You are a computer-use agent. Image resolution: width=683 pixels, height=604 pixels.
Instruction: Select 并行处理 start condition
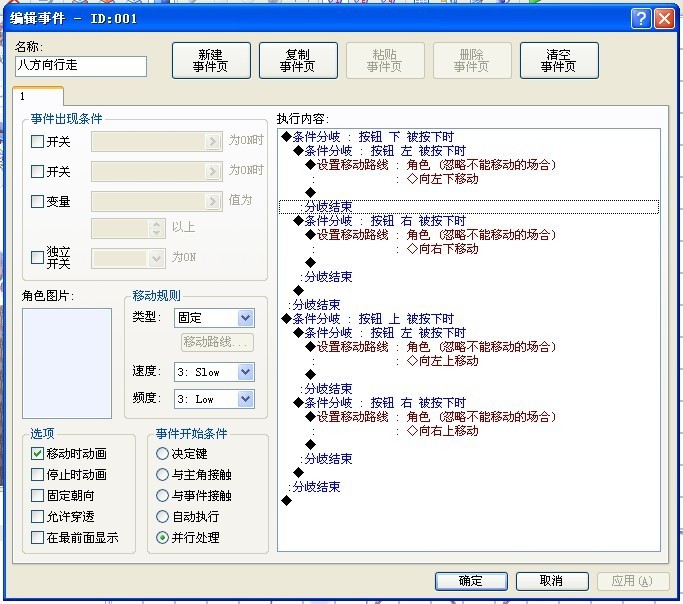click(x=162, y=537)
